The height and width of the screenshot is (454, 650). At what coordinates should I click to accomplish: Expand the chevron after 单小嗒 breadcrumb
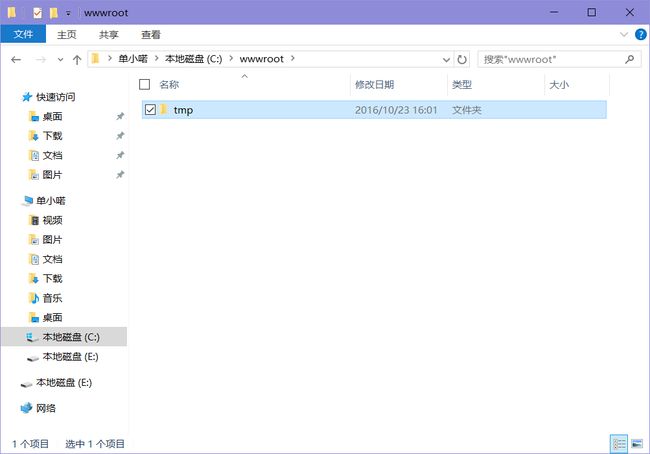[x=157, y=58]
